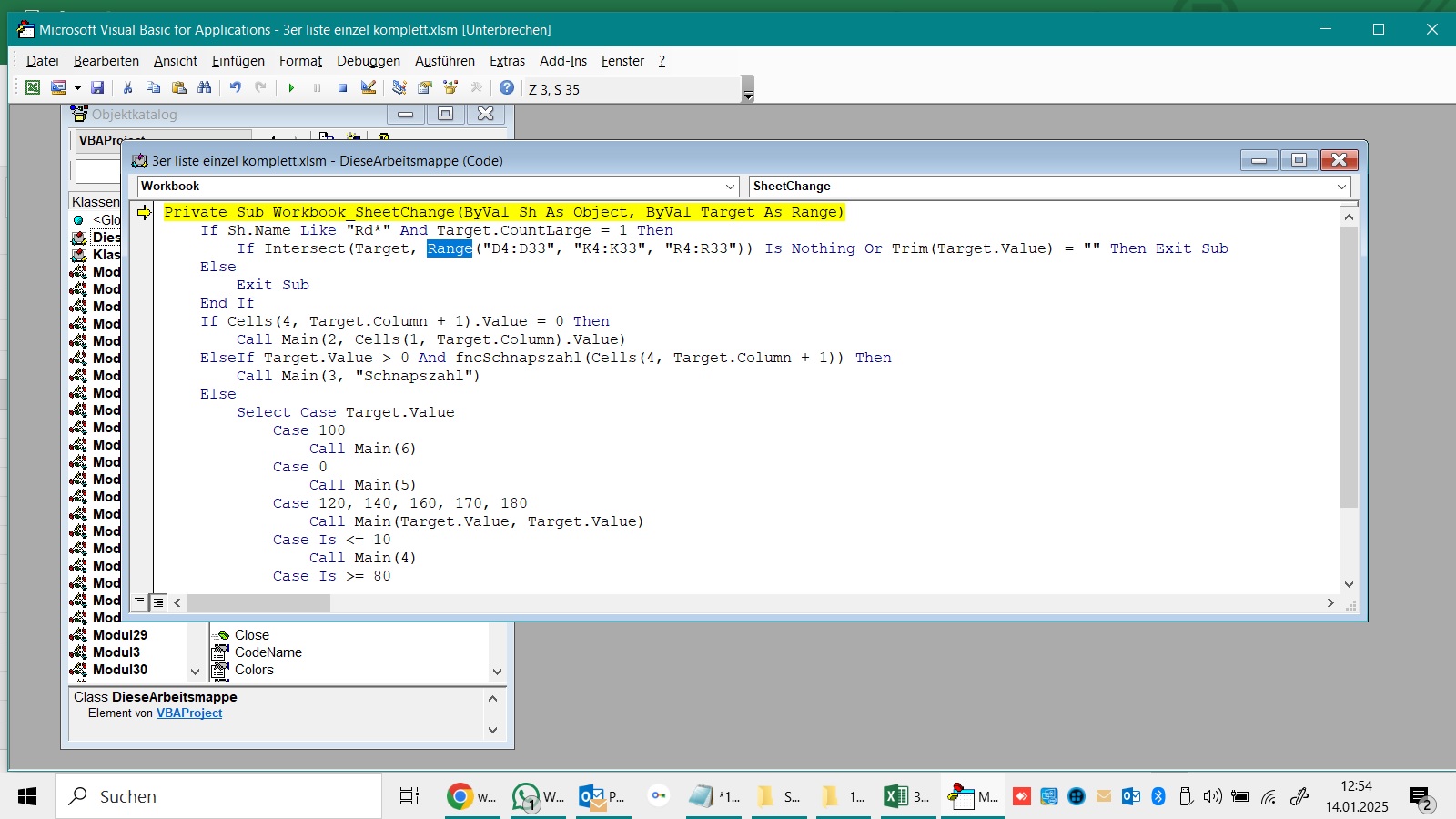Paste from clipboard using the toolbar icon
The height and width of the screenshot is (819, 1456).
click(178, 87)
